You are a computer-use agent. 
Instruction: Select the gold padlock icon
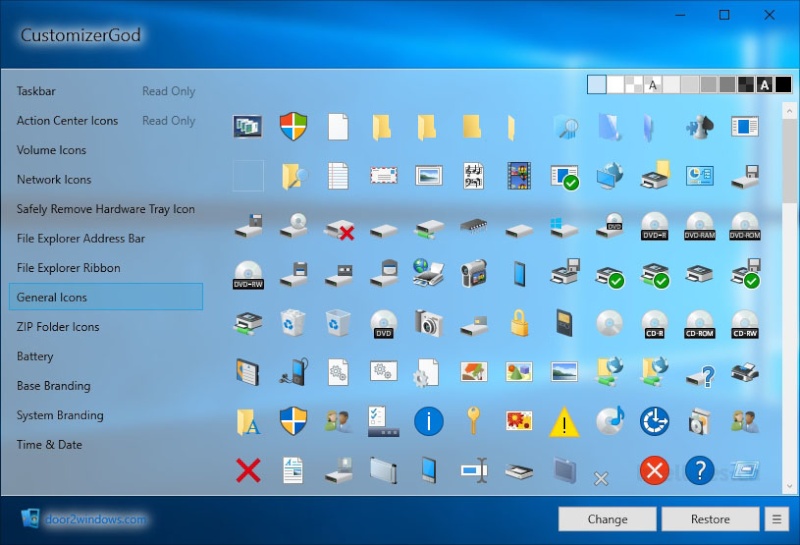point(519,323)
